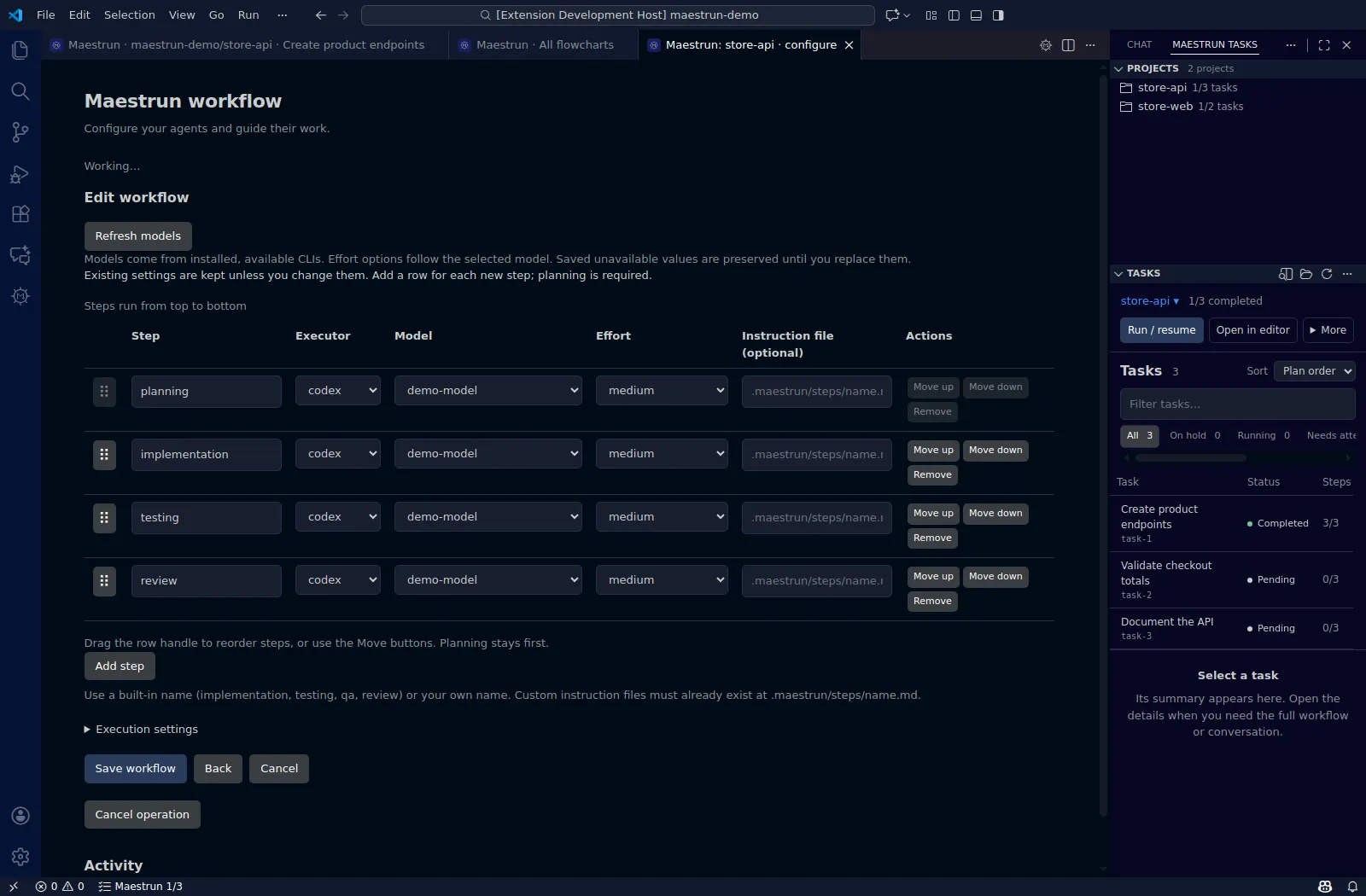1366x896 pixels.
Task: Open the Search view in the activity bar
Action: (20, 91)
